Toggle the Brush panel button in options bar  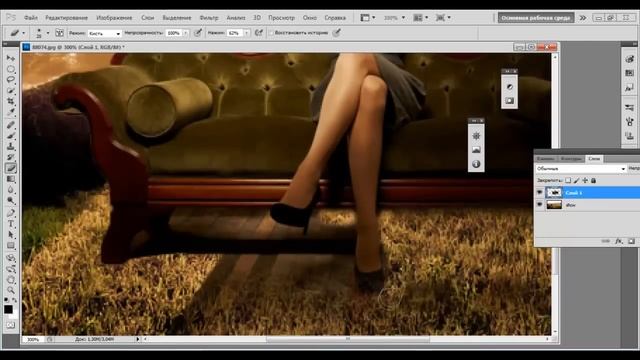[59, 33]
